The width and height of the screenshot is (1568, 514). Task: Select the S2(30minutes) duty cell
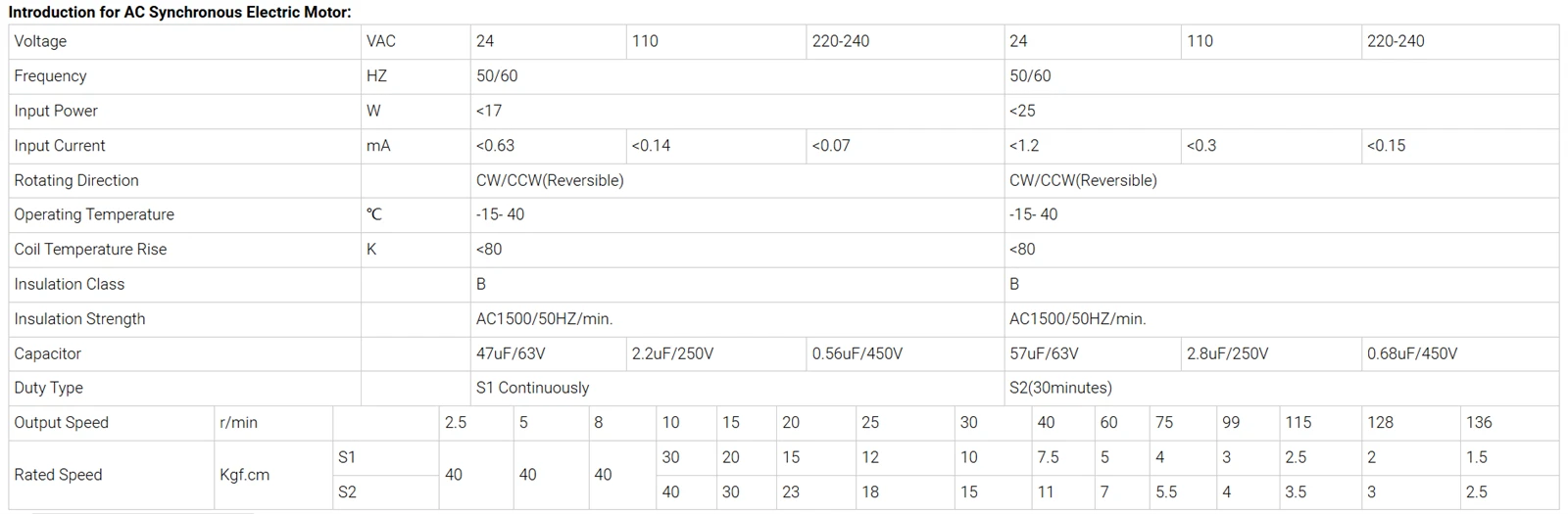(1281, 388)
